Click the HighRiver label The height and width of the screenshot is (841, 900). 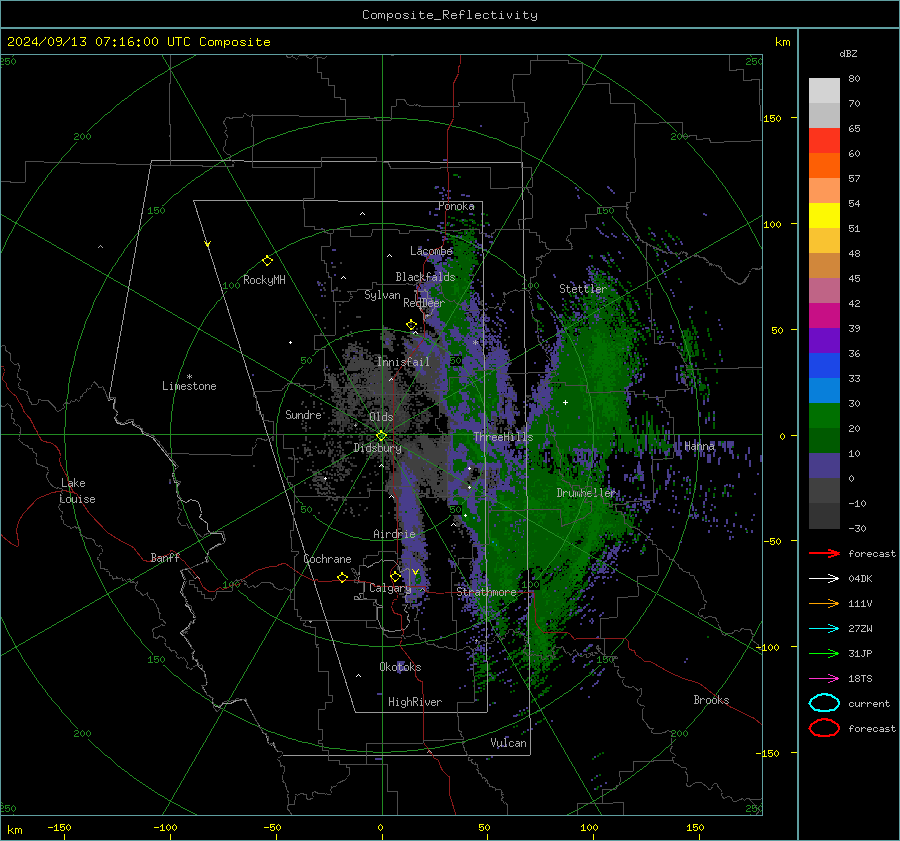415,702
